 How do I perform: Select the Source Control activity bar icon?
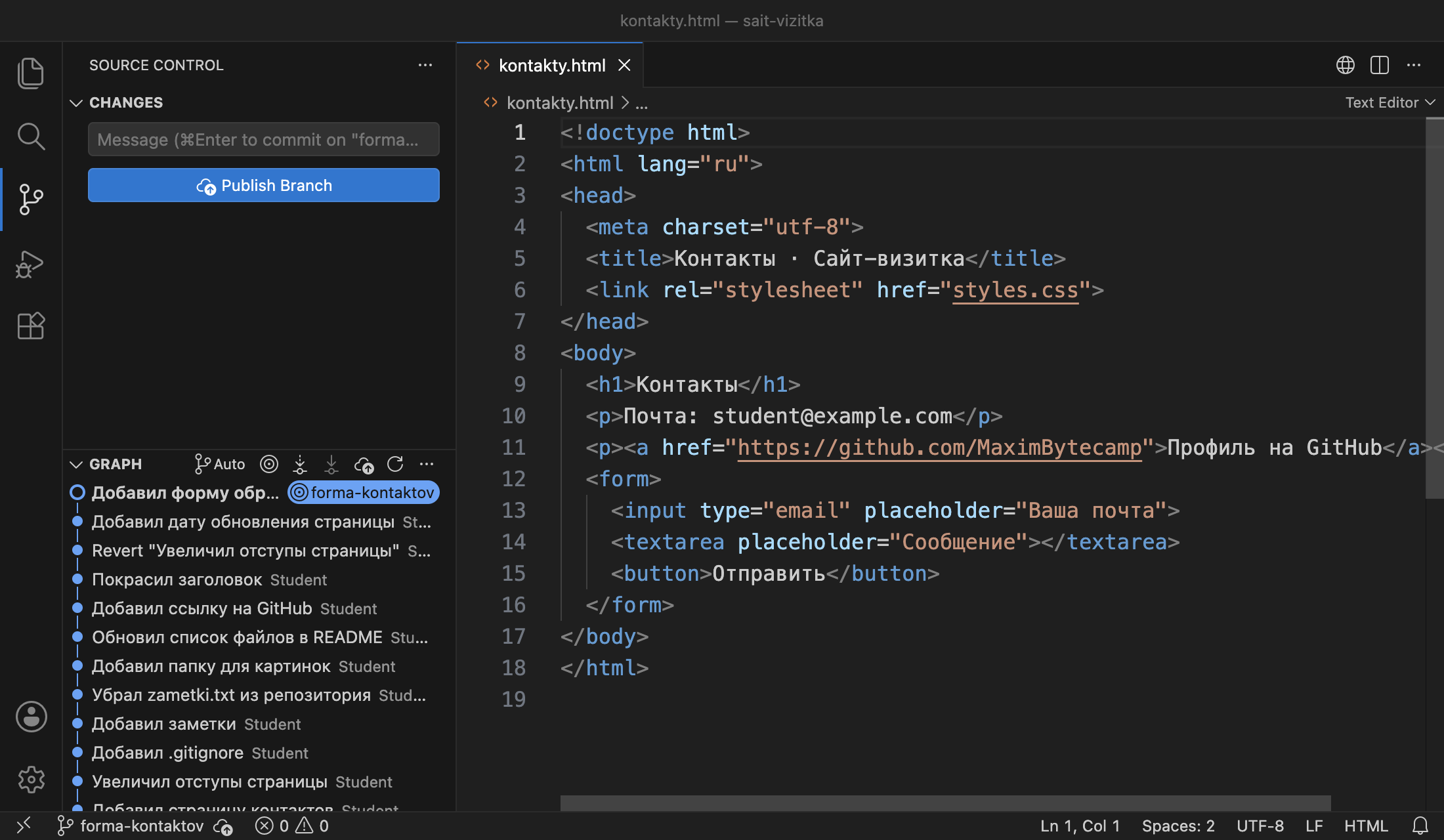coord(31,199)
